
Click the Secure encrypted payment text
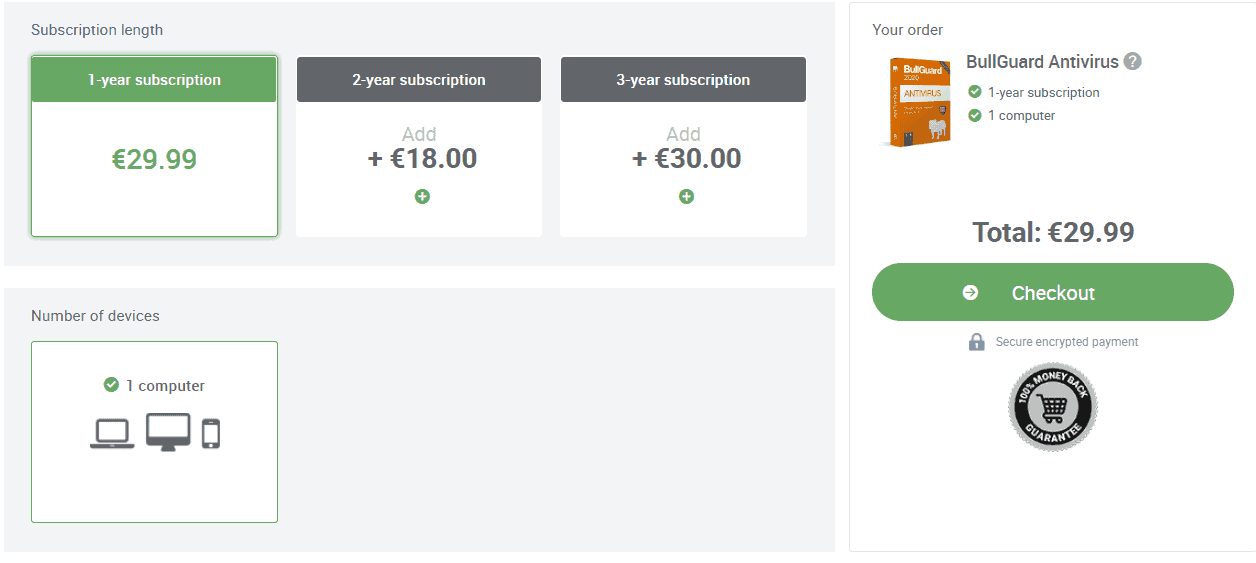1067,342
